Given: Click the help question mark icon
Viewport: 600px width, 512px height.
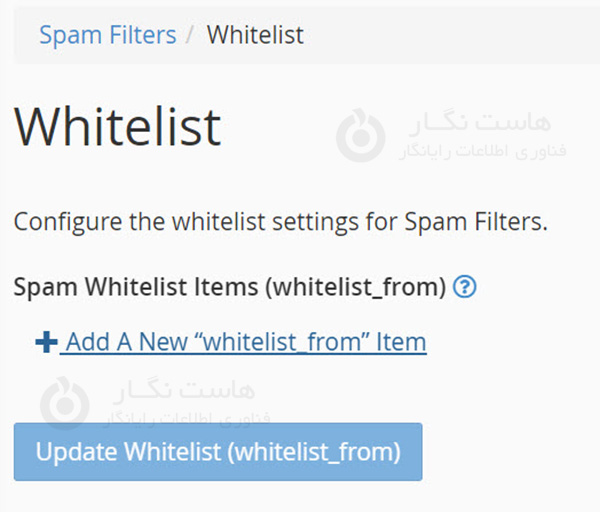Looking at the screenshot, I should click(x=464, y=288).
